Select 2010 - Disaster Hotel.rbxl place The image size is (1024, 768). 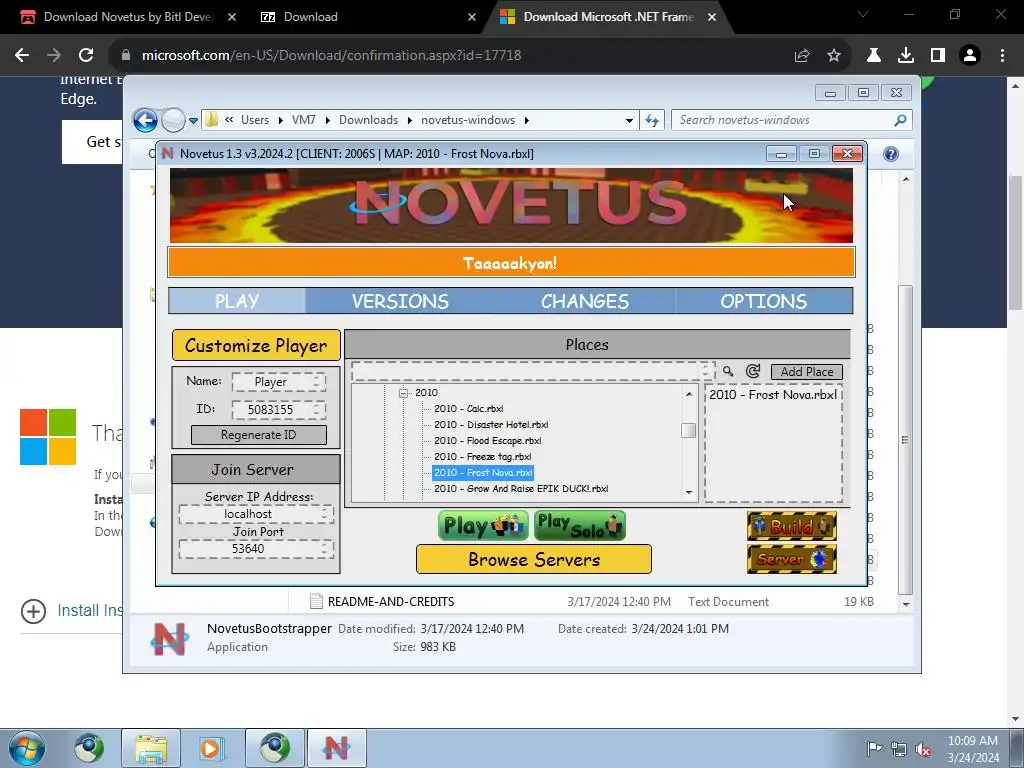click(x=491, y=424)
